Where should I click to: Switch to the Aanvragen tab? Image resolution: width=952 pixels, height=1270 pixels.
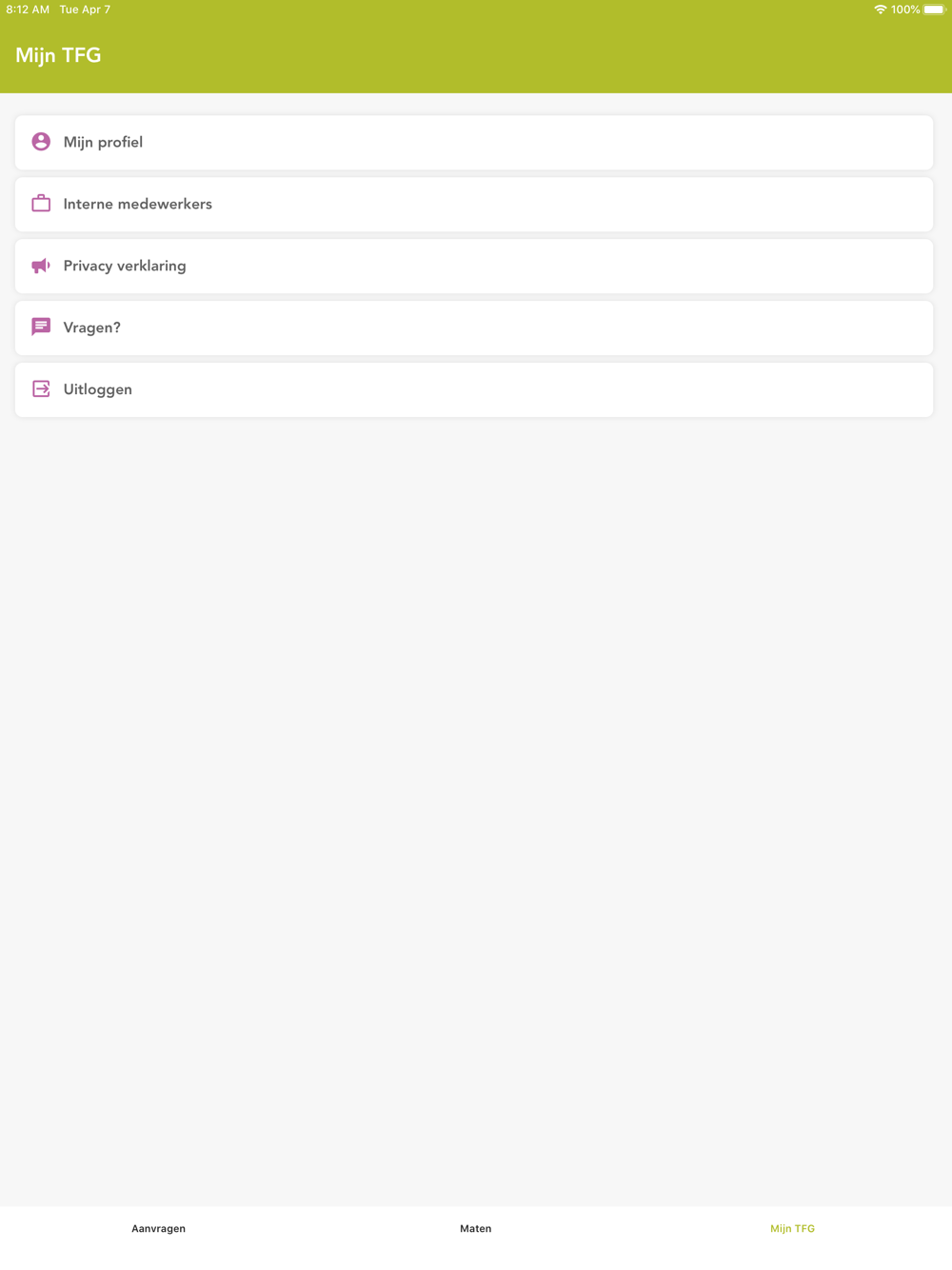158,1228
